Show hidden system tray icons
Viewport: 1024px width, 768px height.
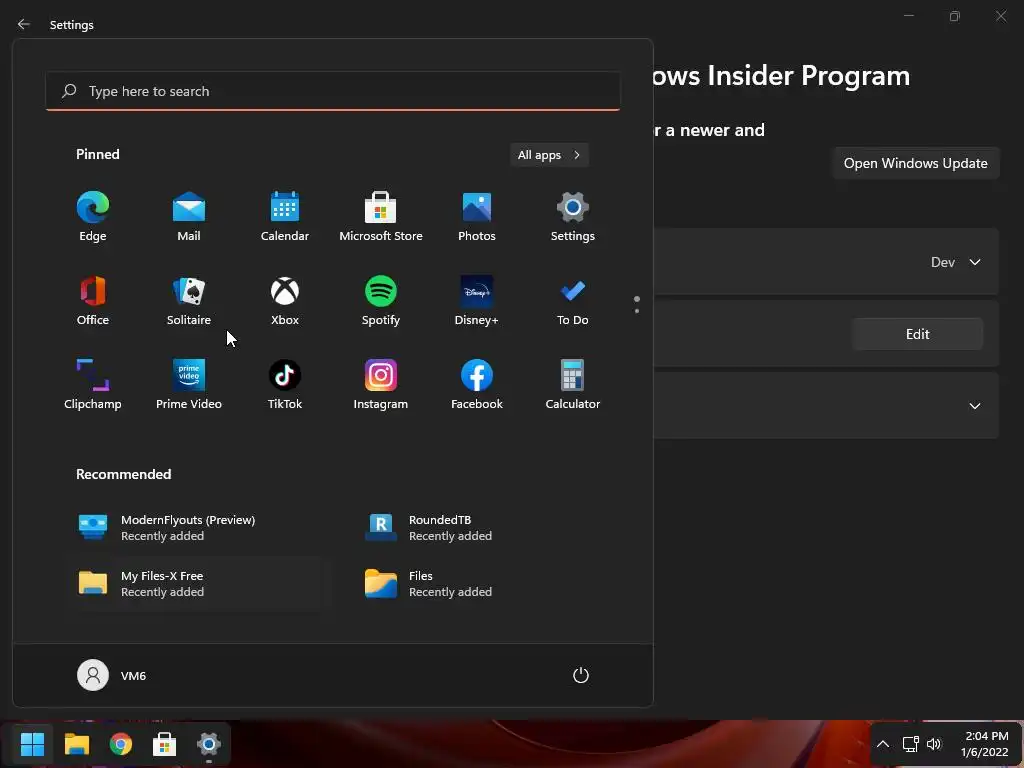[x=882, y=744]
